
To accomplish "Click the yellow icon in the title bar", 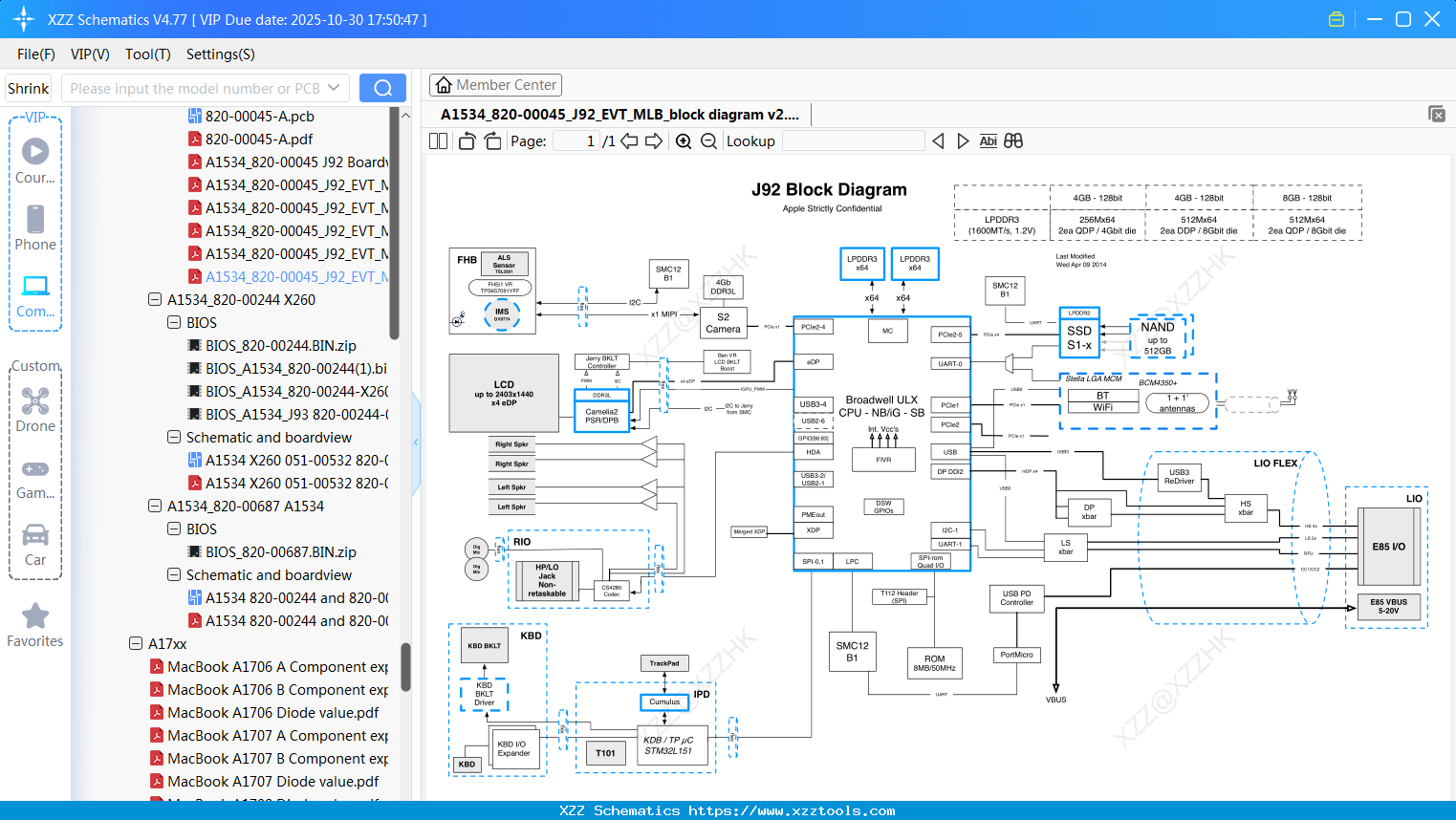I will 1336,19.
